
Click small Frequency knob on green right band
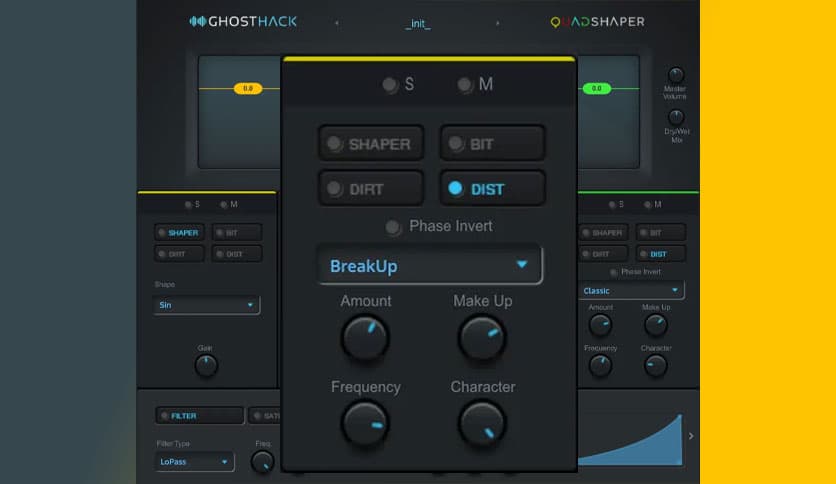coord(600,366)
